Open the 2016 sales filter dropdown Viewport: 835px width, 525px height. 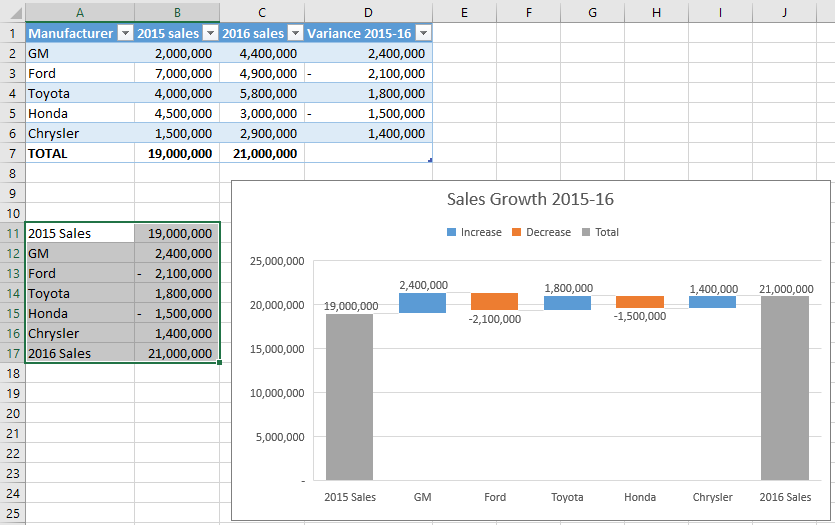pos(296,34)
